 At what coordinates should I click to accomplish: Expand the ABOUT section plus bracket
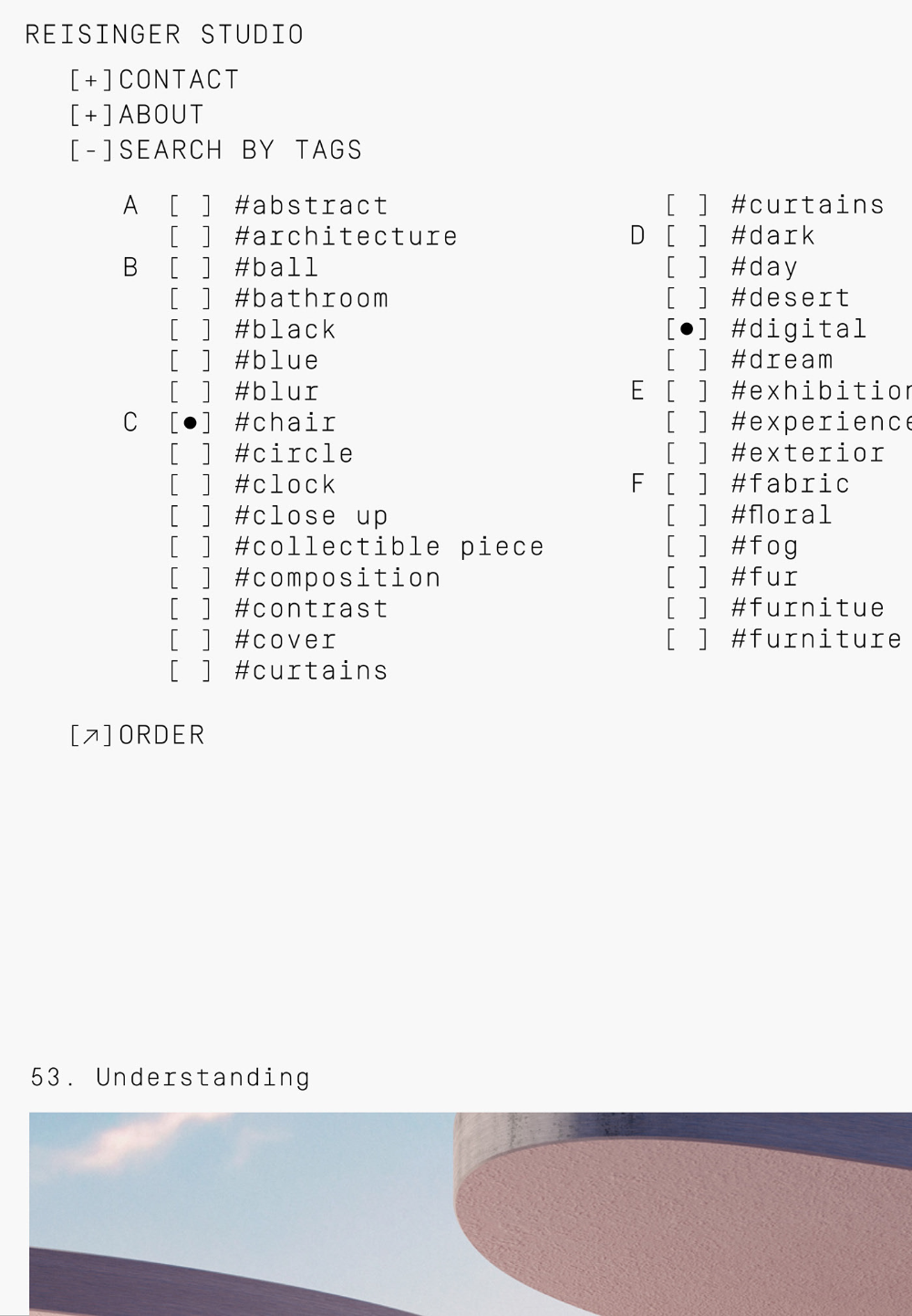tap(91, 115)
